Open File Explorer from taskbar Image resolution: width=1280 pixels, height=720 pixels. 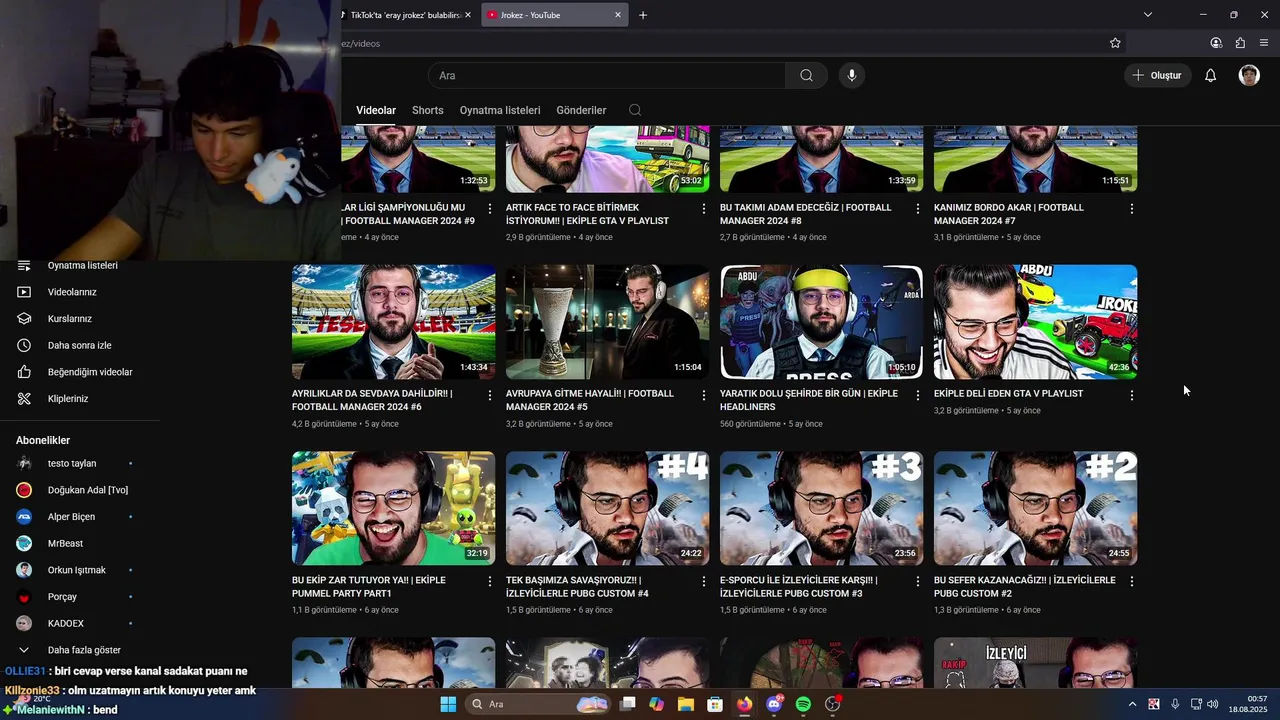685,704
